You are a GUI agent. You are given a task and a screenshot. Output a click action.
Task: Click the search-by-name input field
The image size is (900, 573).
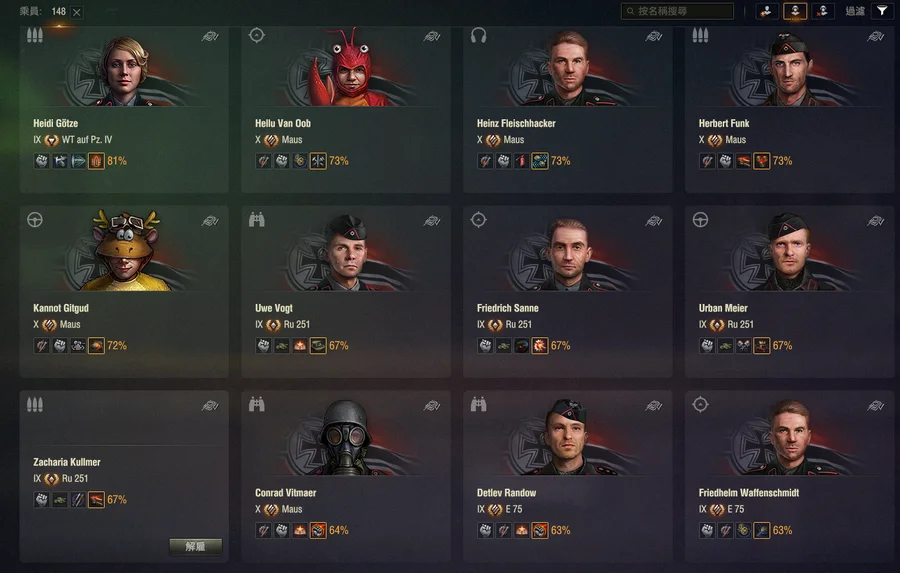[677, 11]
